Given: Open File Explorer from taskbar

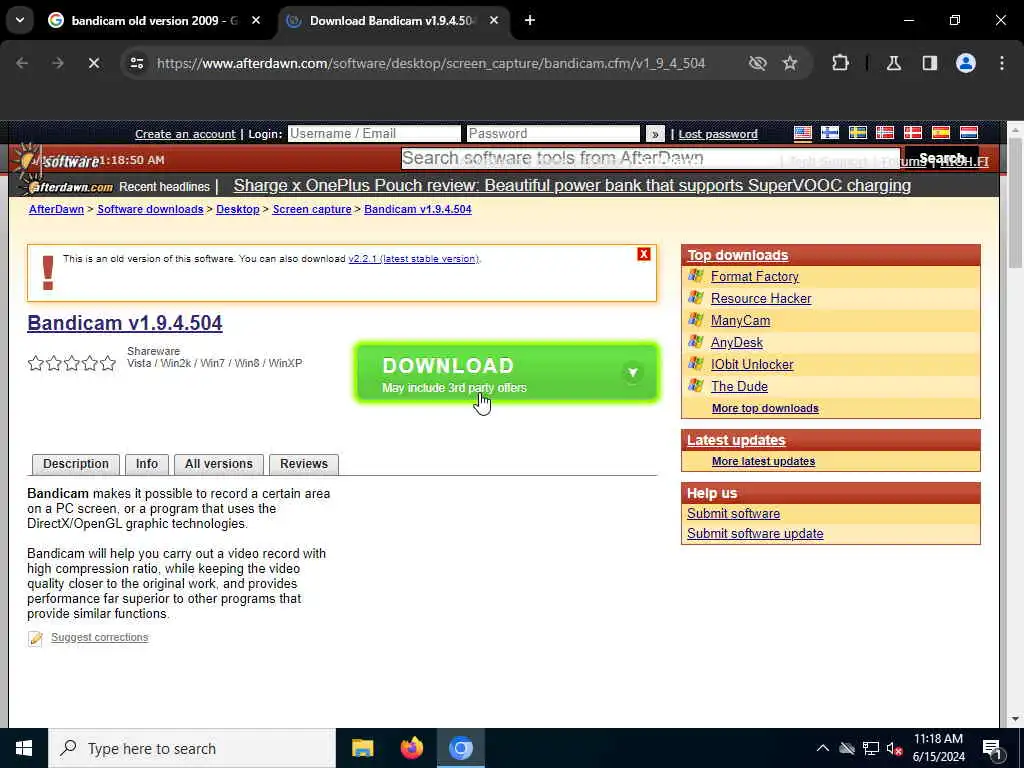Looking at the screenshot, I should point(362,748).
